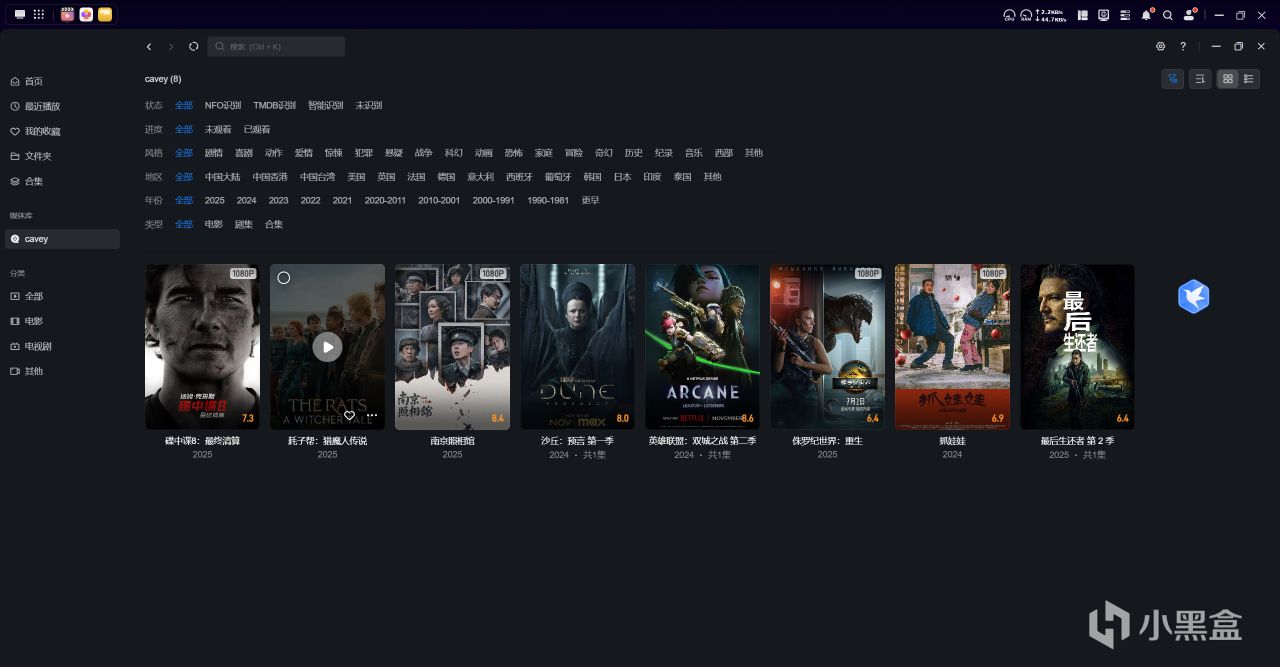The width and height of the screenshot is (1280, 667).
Task: Open the purple chat-bubble app icon
Action: pos(86,15)
